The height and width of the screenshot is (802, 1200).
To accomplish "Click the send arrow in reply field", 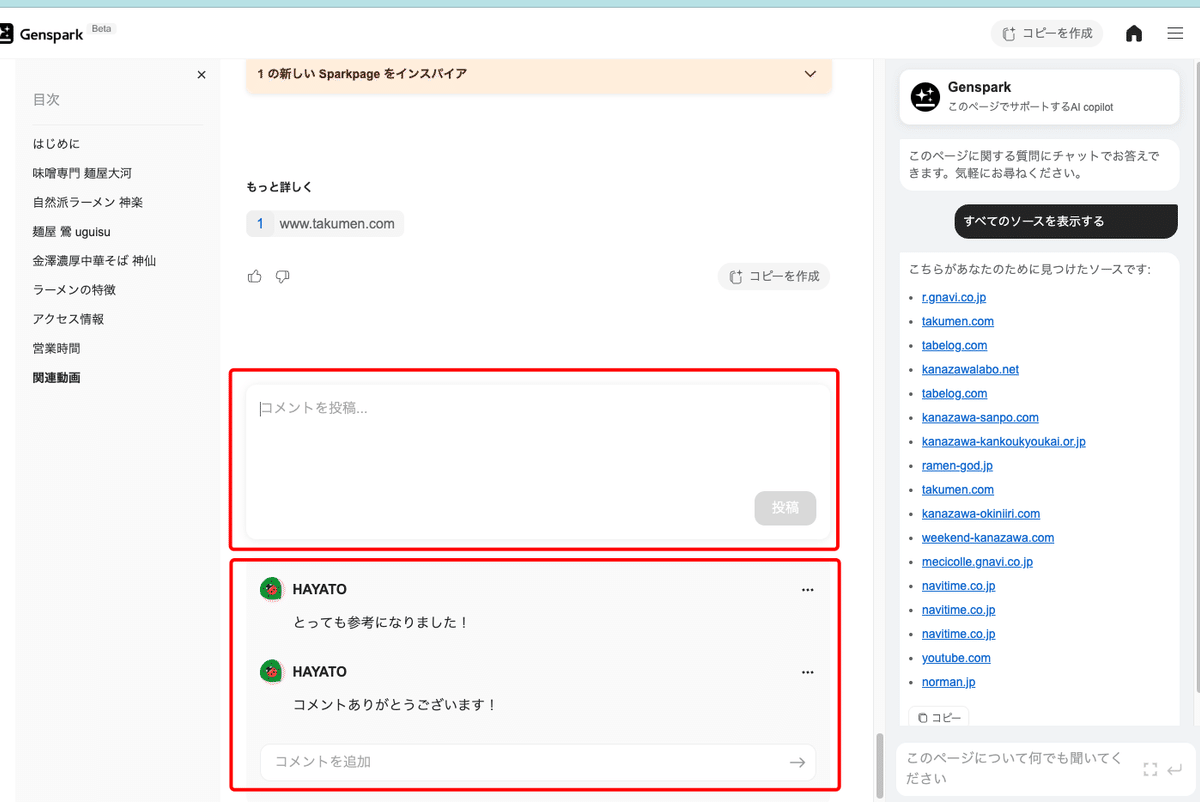I will pos(797,762).
